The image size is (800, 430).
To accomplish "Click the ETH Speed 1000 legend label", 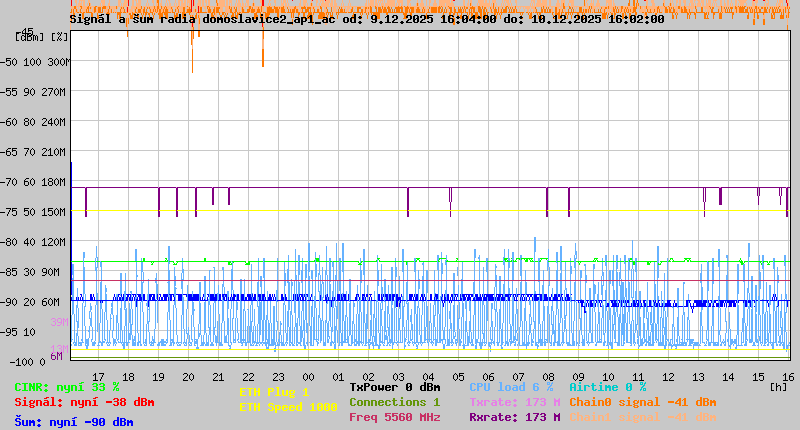I will click(x=288, y=407).
